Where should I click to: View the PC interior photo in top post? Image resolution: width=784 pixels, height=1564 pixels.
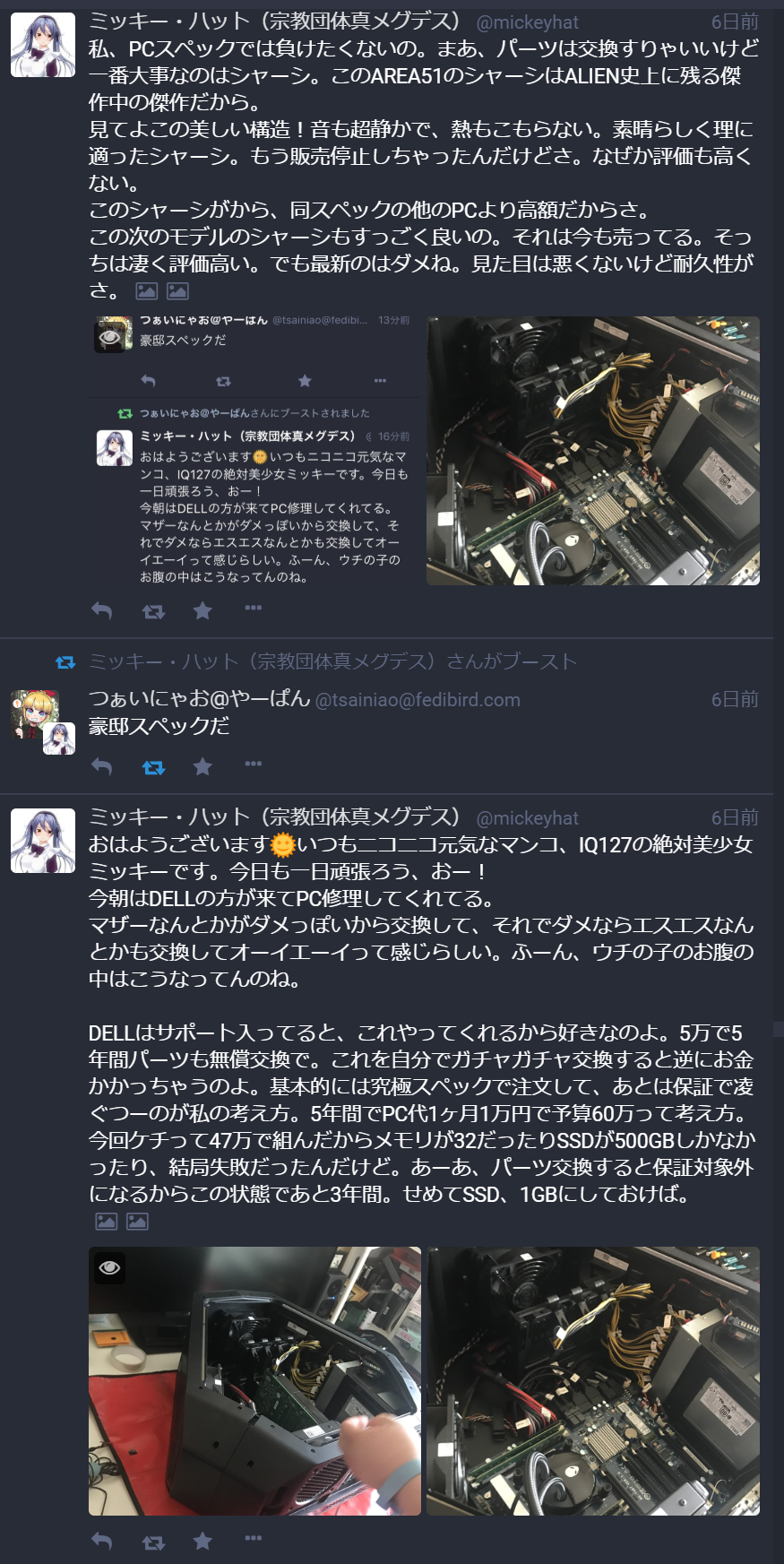point(593,451)
